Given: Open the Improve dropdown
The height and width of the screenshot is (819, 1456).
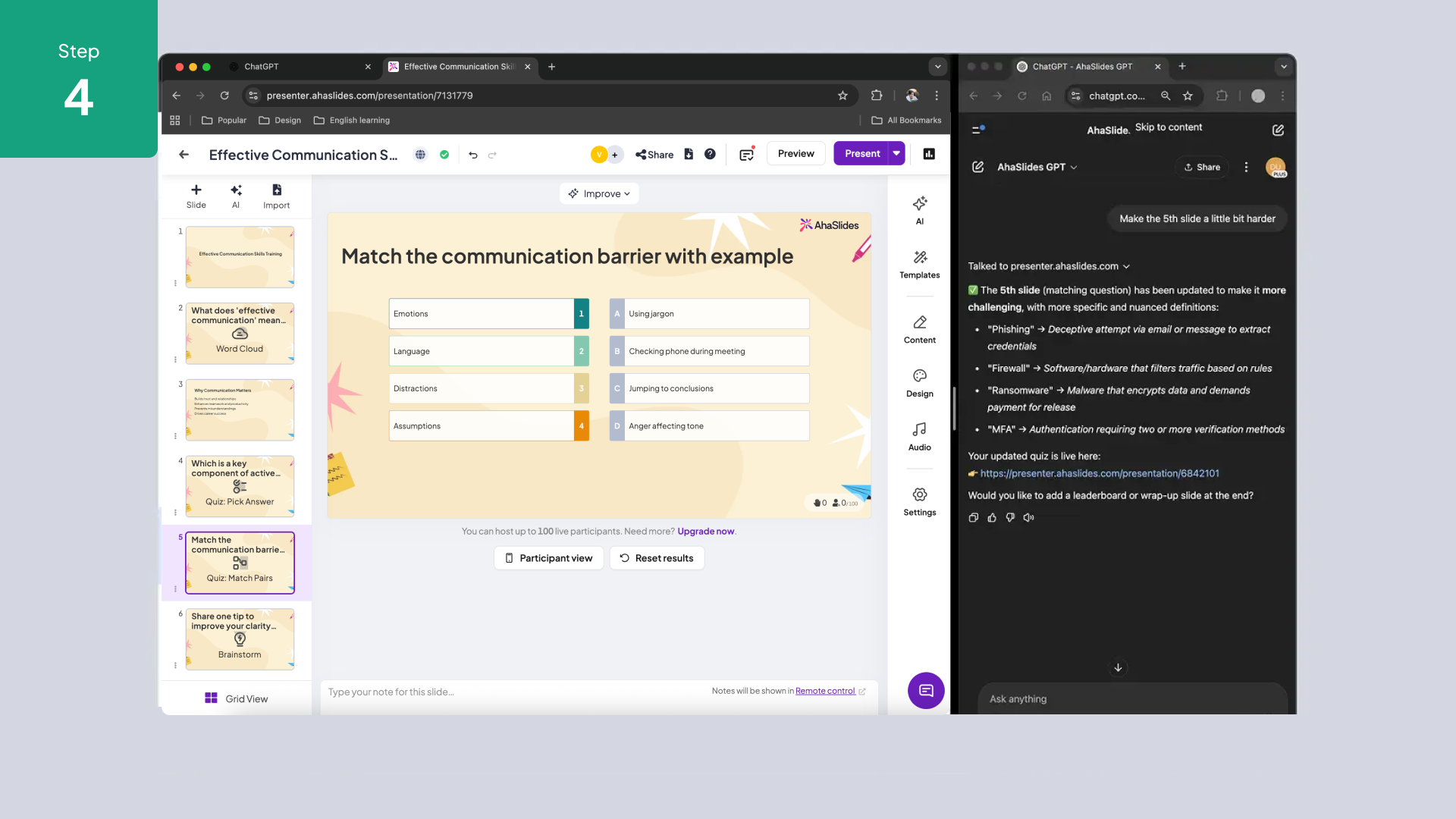Looking at the screenshot, I should coord(599,193).
